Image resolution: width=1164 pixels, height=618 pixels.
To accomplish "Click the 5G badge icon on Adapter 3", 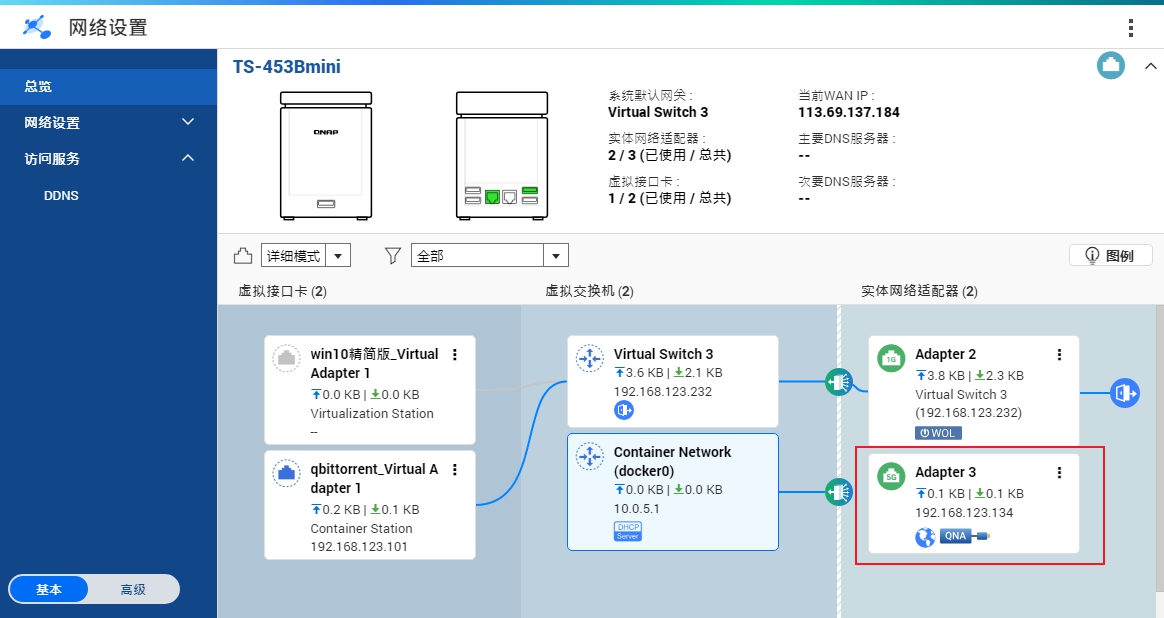I will [x=890, y=476].
